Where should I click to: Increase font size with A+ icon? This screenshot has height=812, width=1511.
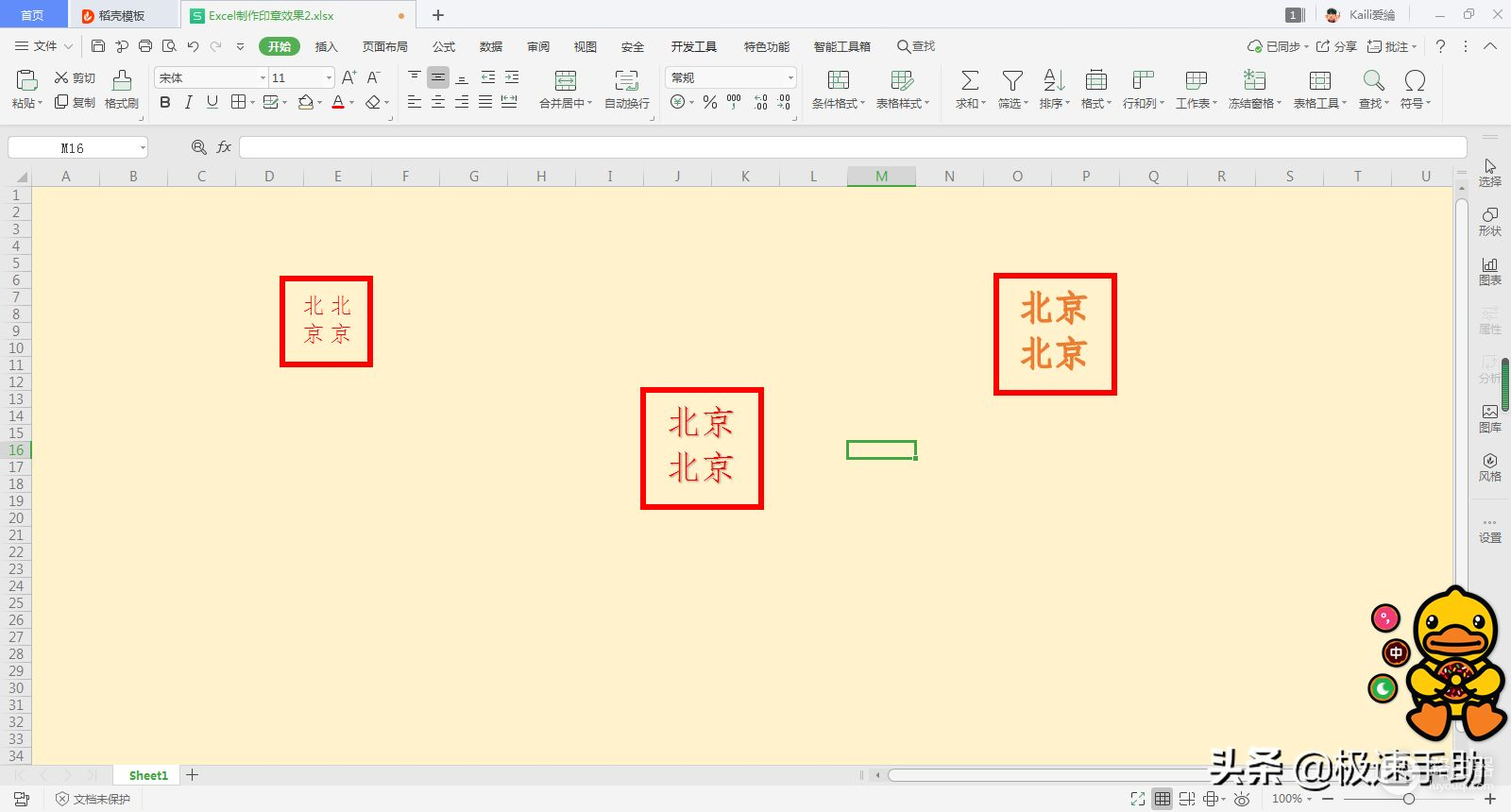pyautogui.click(x=348, y=77)
